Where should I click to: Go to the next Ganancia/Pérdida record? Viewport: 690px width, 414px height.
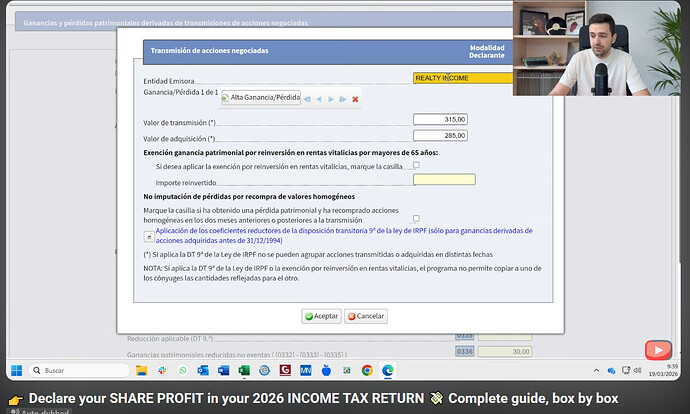point(330,99)
